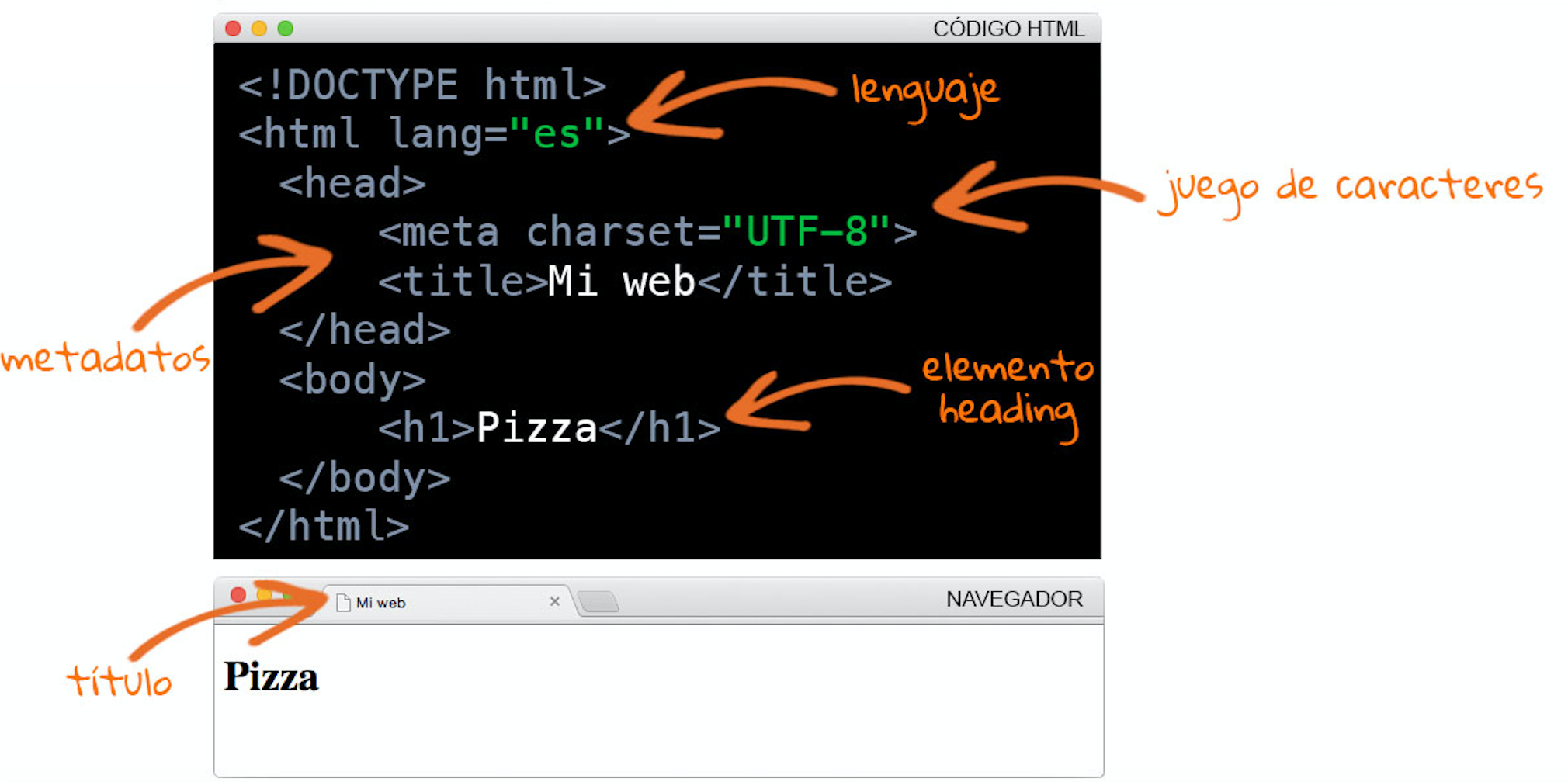Open a new tab in the browser
Viewport: 1568px width, 782px height.
598,601
